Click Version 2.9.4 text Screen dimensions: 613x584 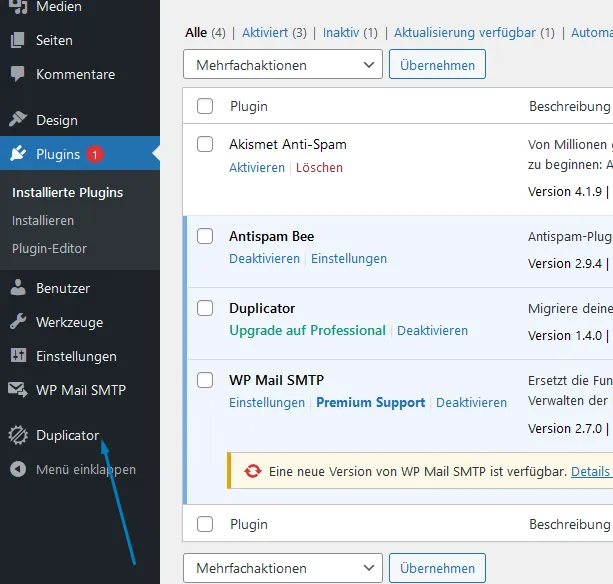[x=565, y=263]
